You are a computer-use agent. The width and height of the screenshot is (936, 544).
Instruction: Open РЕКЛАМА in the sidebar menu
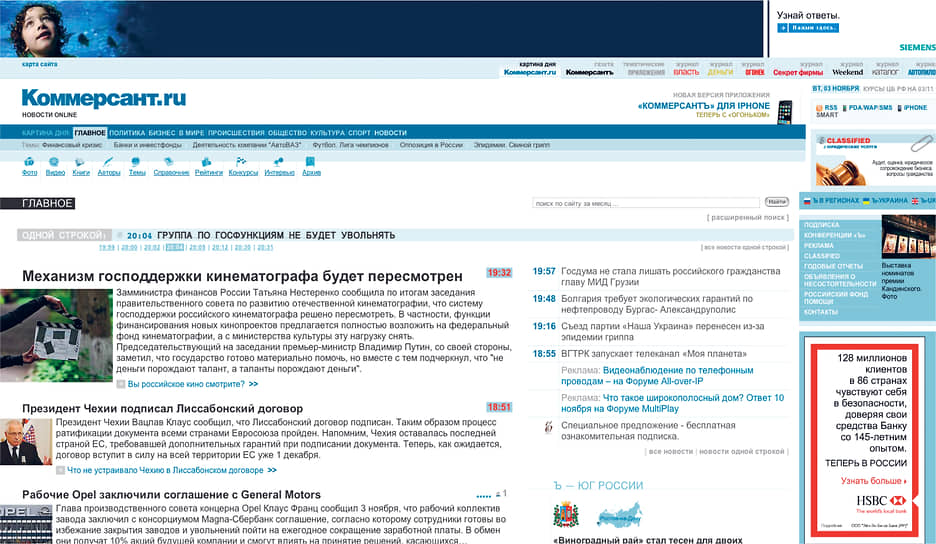(x=818, y=245)
